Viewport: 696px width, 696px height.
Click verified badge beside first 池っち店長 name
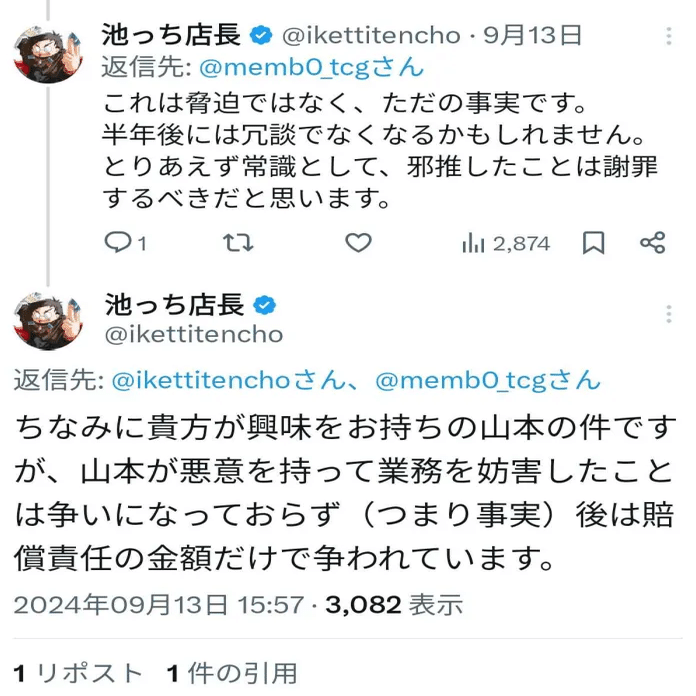[262, 36]
